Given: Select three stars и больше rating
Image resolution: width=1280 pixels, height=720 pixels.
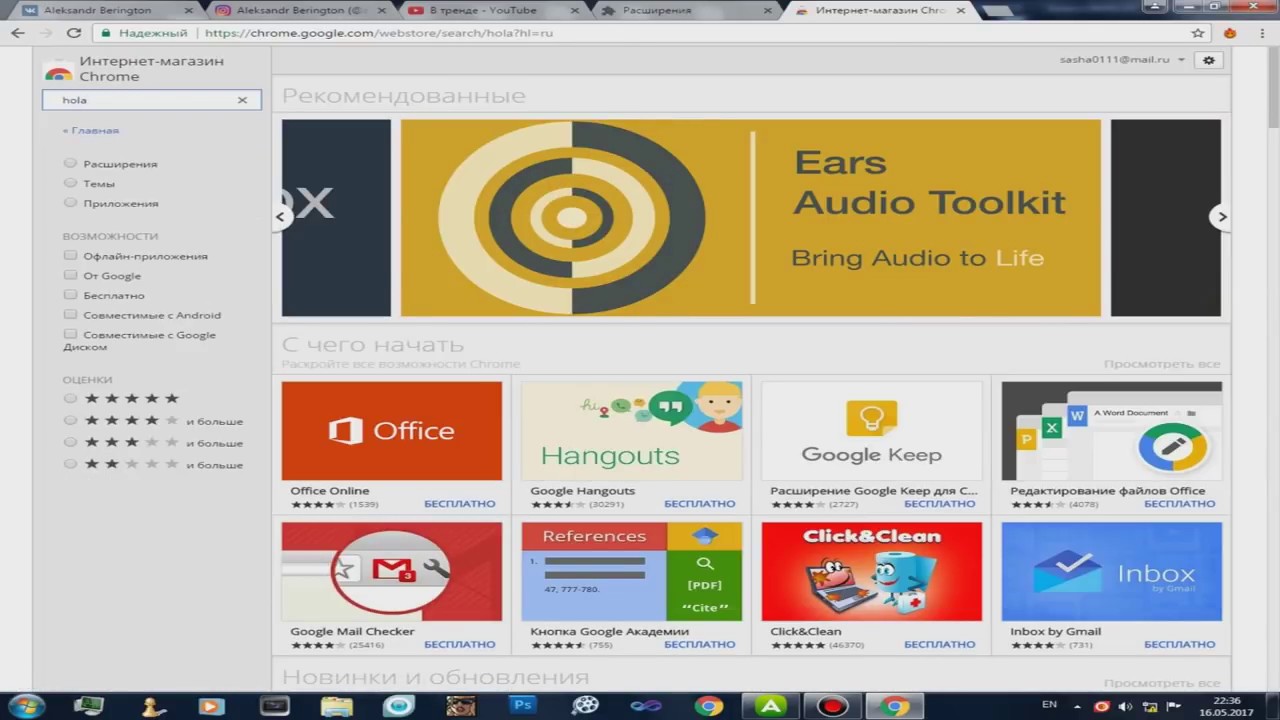Looking at the screenshot, I should tap(70, 443).
